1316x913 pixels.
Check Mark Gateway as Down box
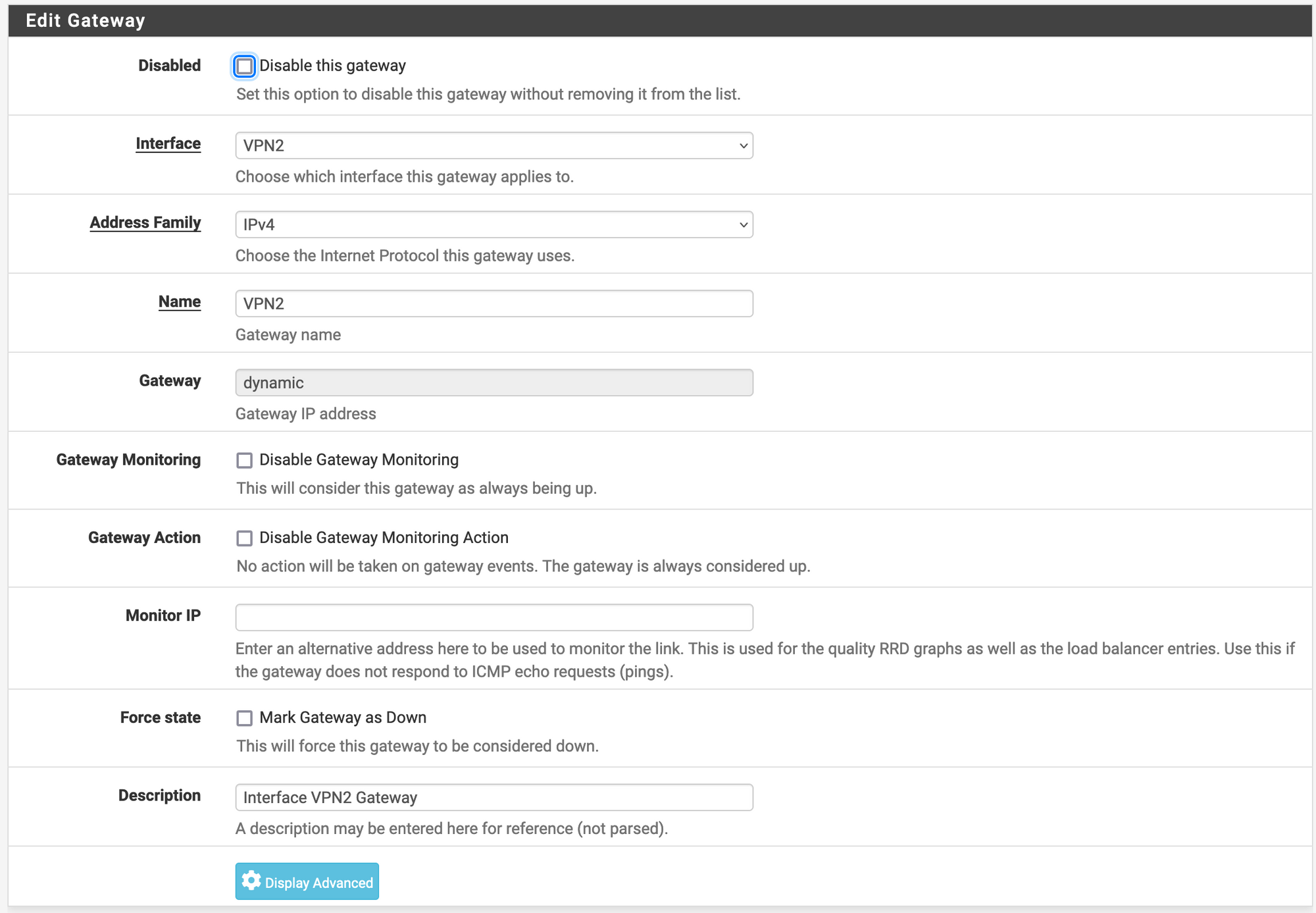tap(244, 718)
